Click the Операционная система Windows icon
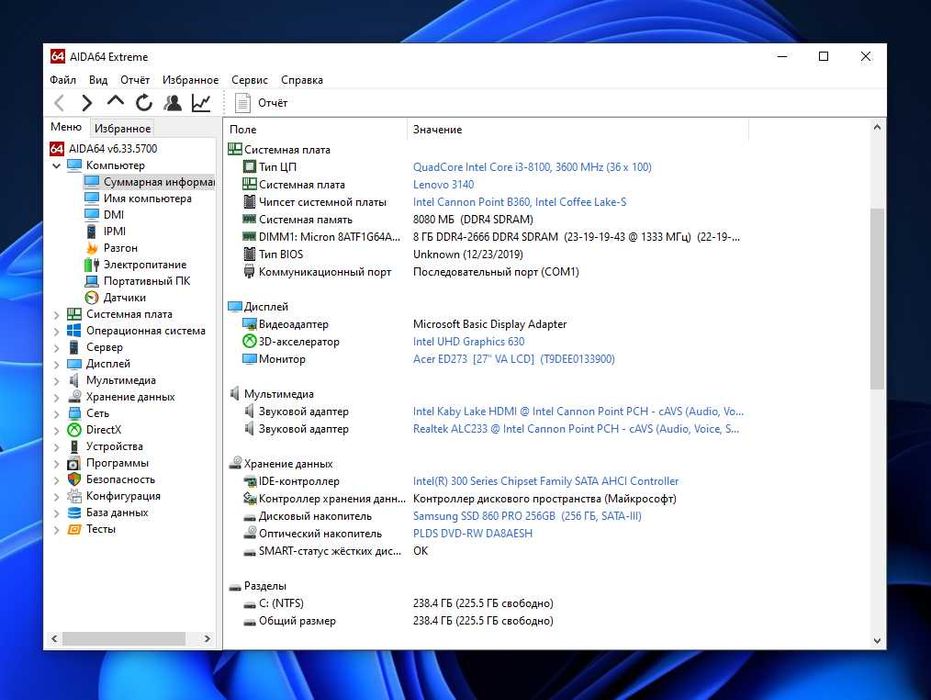 click(x=74, y=331)
